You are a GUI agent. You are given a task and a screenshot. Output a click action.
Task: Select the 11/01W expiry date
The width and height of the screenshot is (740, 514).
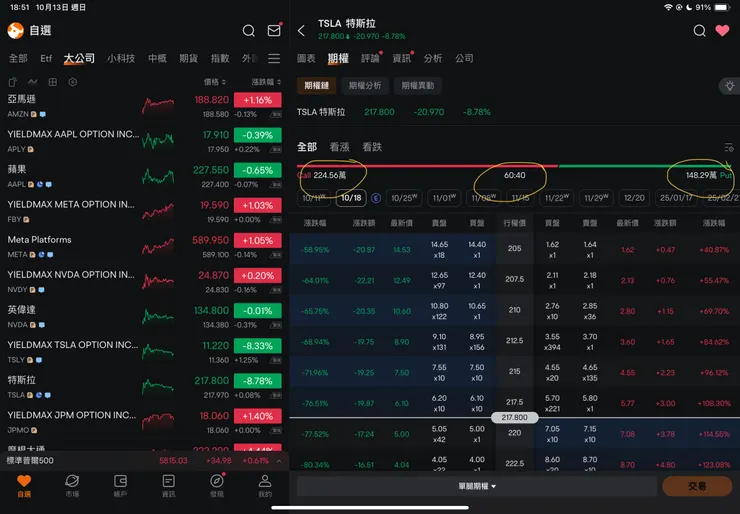click(445, 198)
